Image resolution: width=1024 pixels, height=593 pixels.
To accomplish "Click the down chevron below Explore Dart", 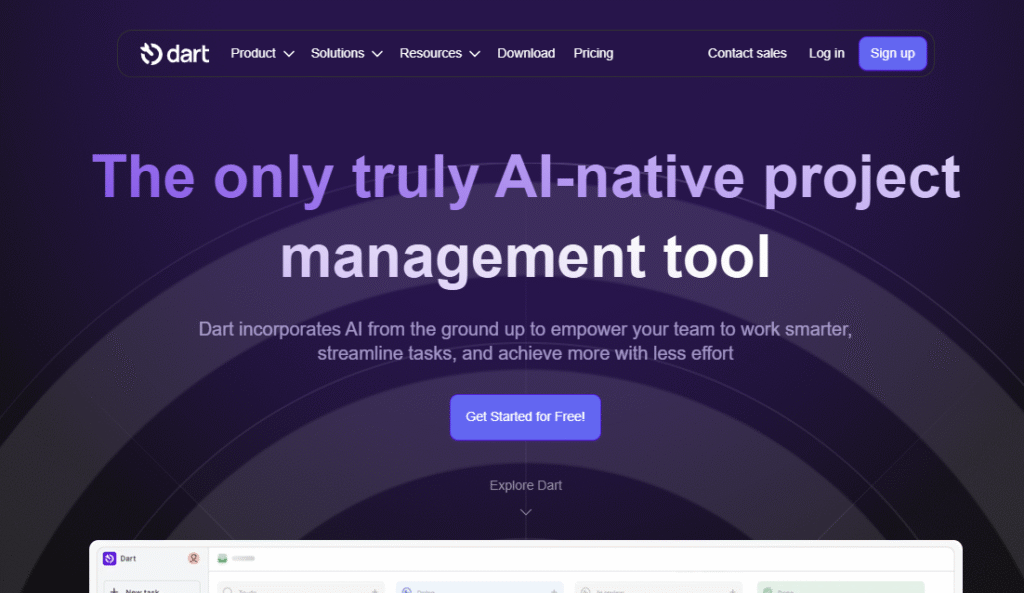I will click(x=526, y=512).
